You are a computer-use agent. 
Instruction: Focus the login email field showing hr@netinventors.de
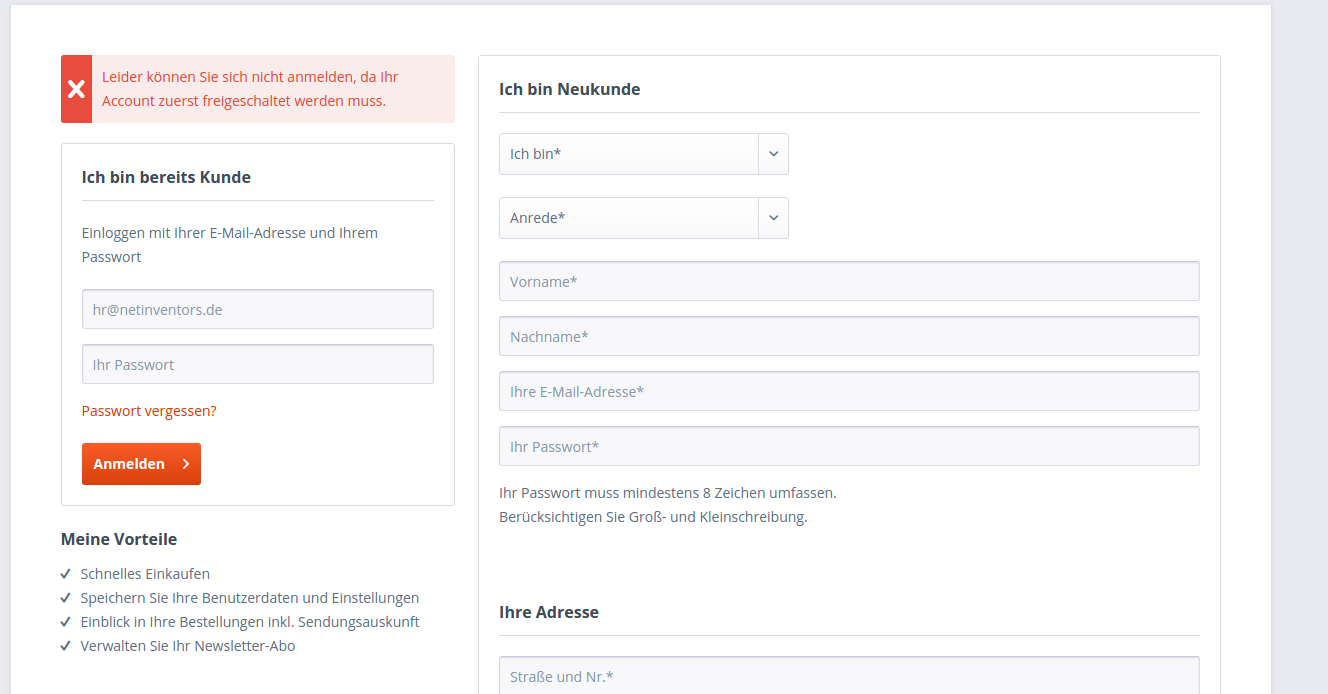(257, 310)
